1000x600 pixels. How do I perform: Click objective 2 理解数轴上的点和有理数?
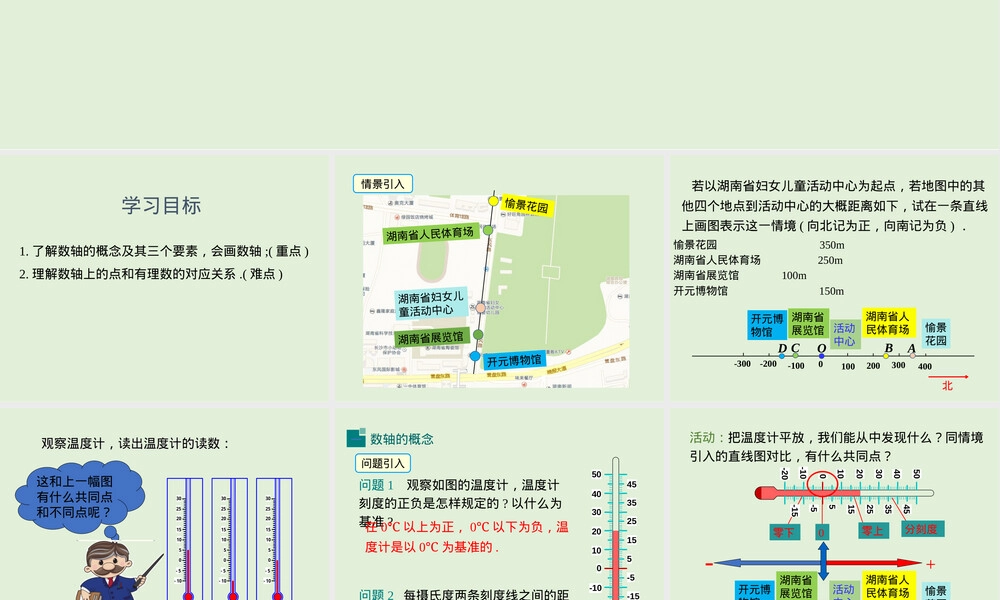pos(151,274)
